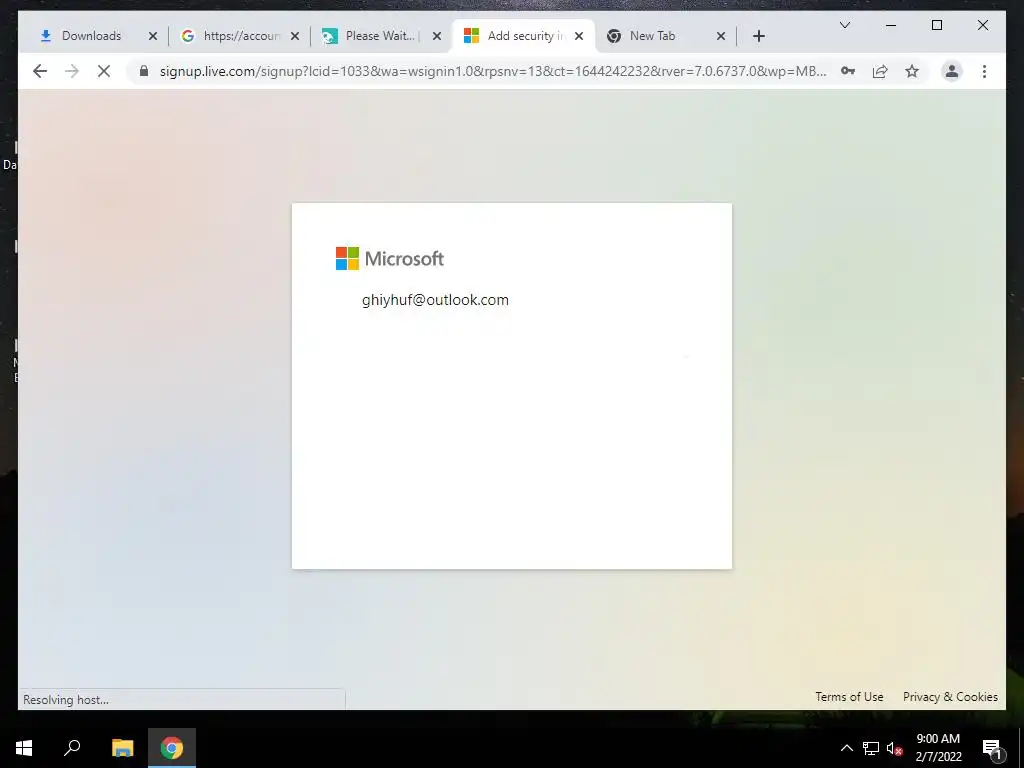Open the notification action center
Screen dimensions: 1024x768
click(992, 748)
